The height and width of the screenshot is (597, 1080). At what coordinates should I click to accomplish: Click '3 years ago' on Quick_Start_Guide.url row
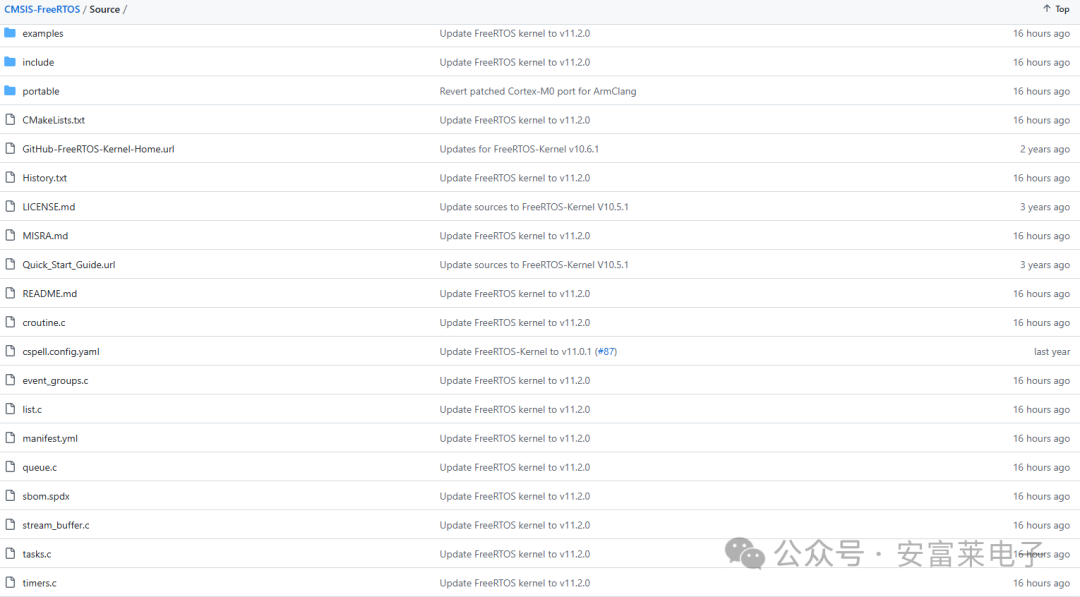(x=1045, y=264)
